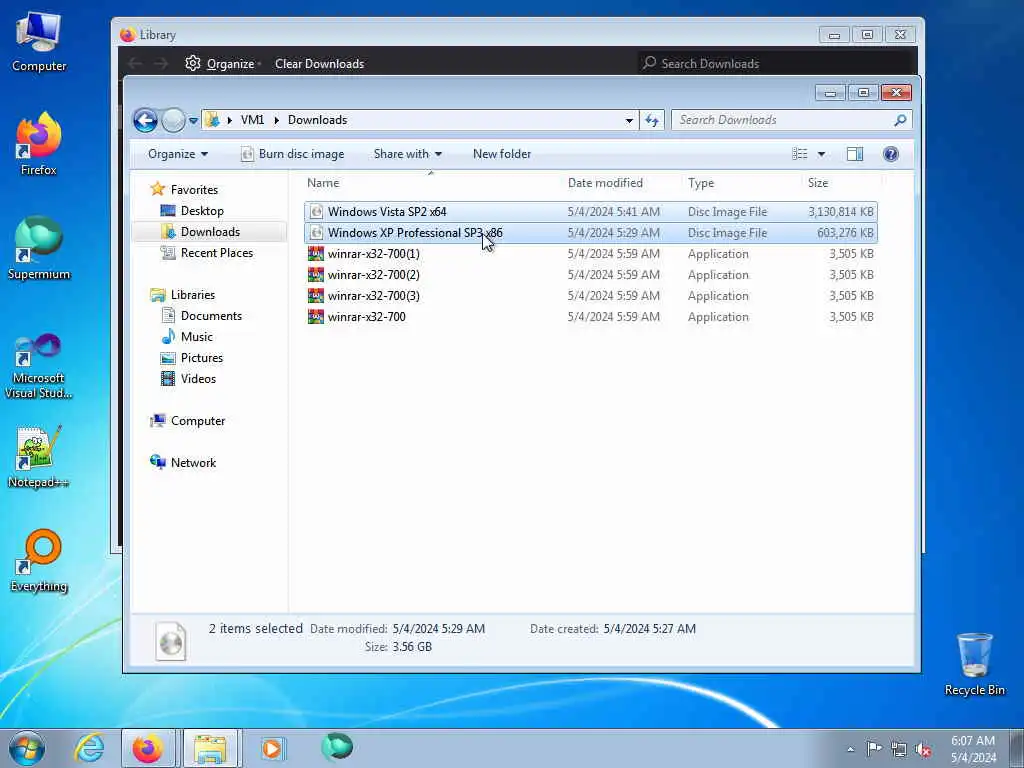The image size is (1024, 768).
Task: Open the Windows Start button
Action: point(27,748)
